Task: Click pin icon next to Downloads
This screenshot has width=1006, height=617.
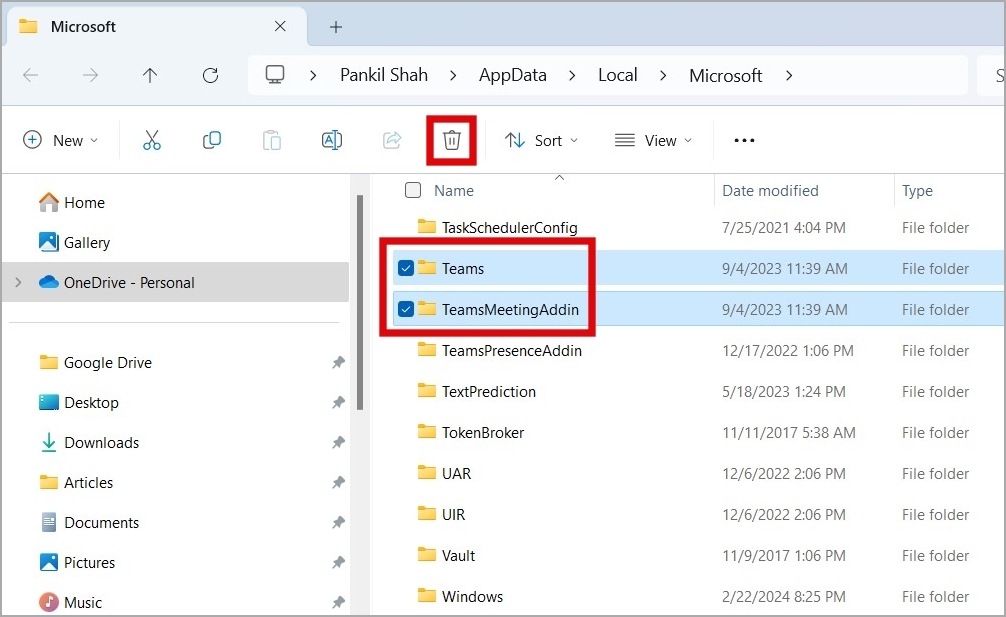Action: pos(338,442)
